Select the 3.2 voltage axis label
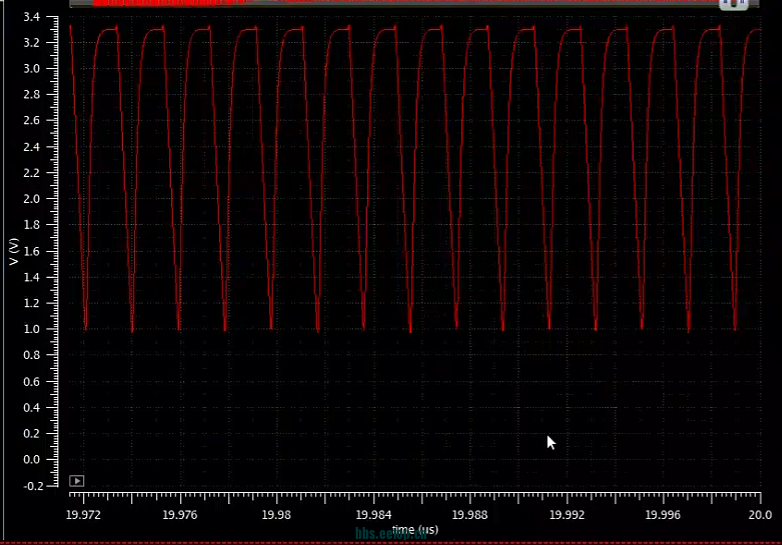The image size is (782, 545). point(31,43)
